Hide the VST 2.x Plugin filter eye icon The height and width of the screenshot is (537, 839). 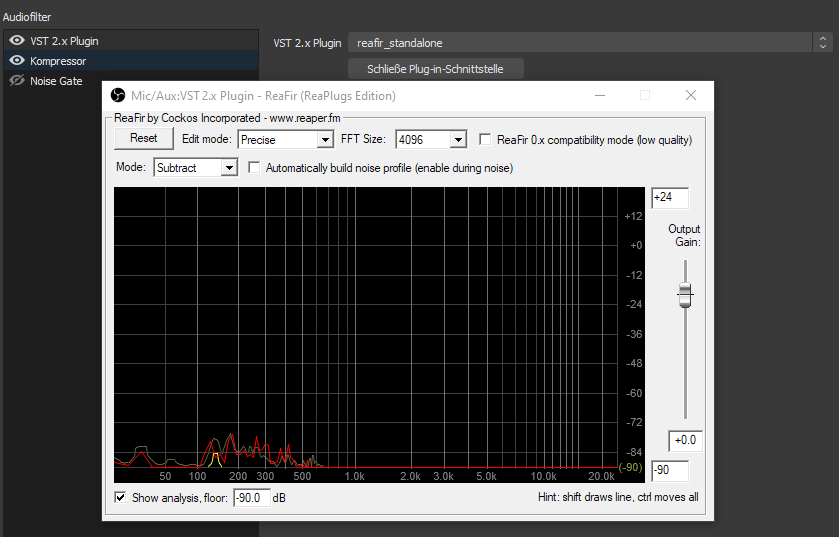pos(16,41)
